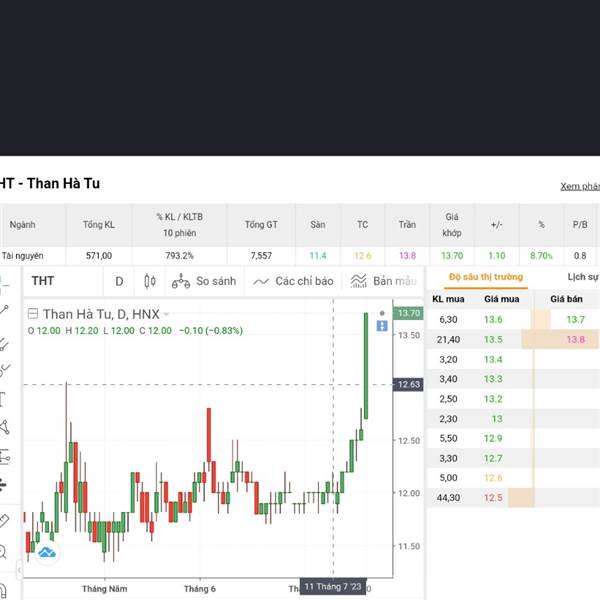The width and height of the screenshot is (600, 600).
Task: Toggle the magnet mode icon
Action: tap(3, 591)
